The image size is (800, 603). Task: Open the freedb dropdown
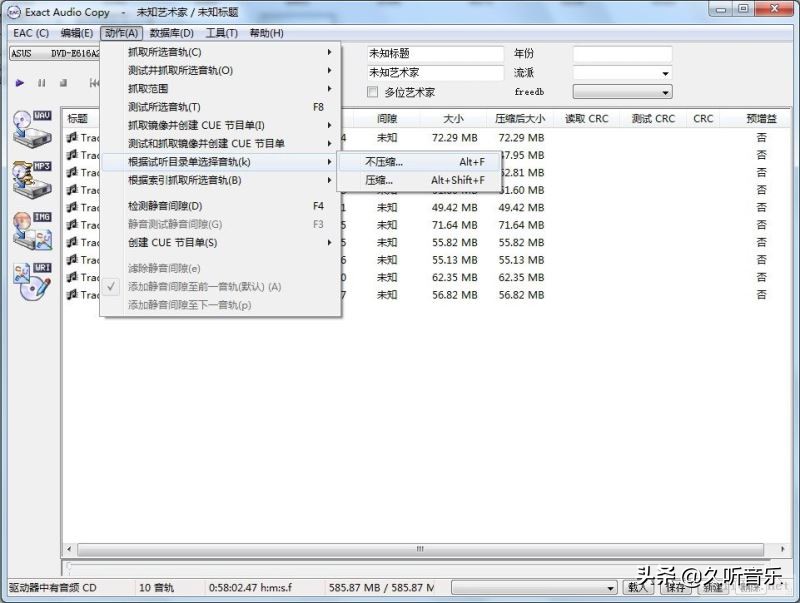[622, 92]
